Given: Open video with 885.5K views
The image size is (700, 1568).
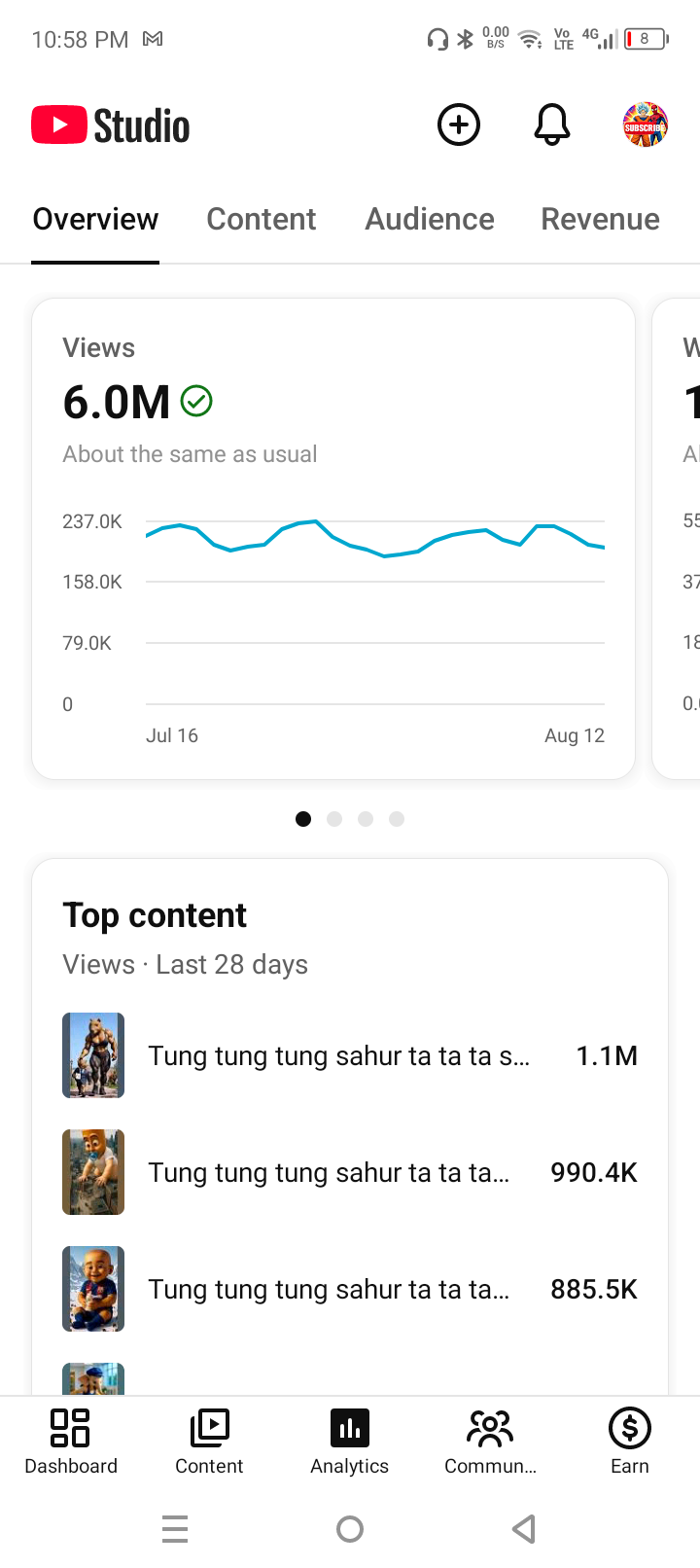Looking at the screenshot, I should (x=350, y=1289).
